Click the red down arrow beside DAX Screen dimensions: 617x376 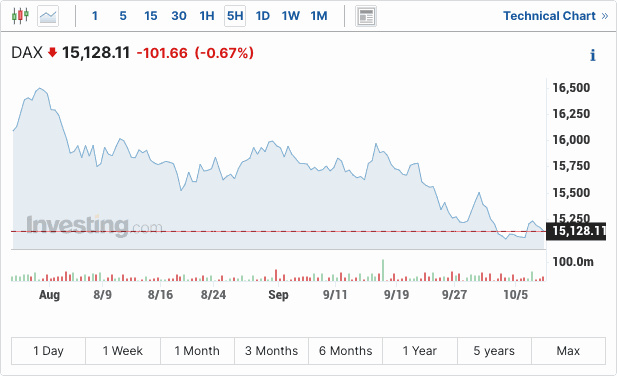click(52, 52)
